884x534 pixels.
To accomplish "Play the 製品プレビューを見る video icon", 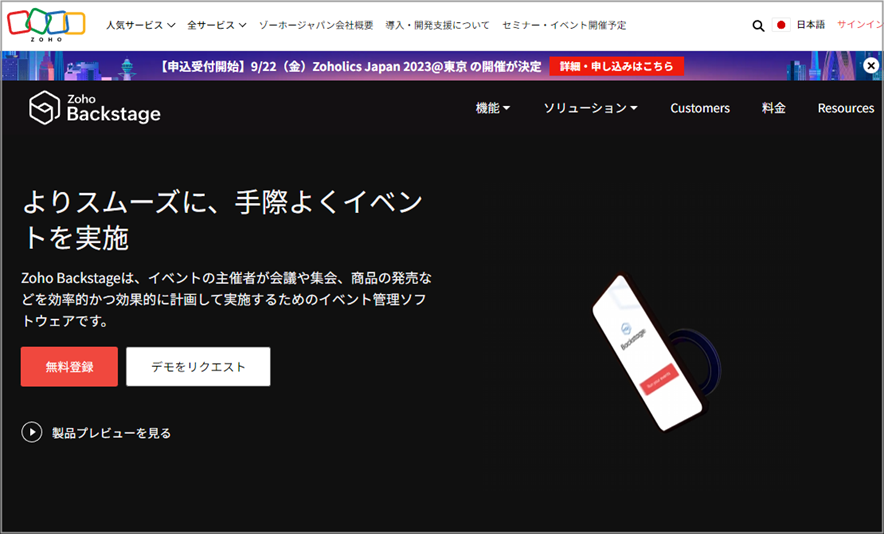I will (x=32, y=433).
